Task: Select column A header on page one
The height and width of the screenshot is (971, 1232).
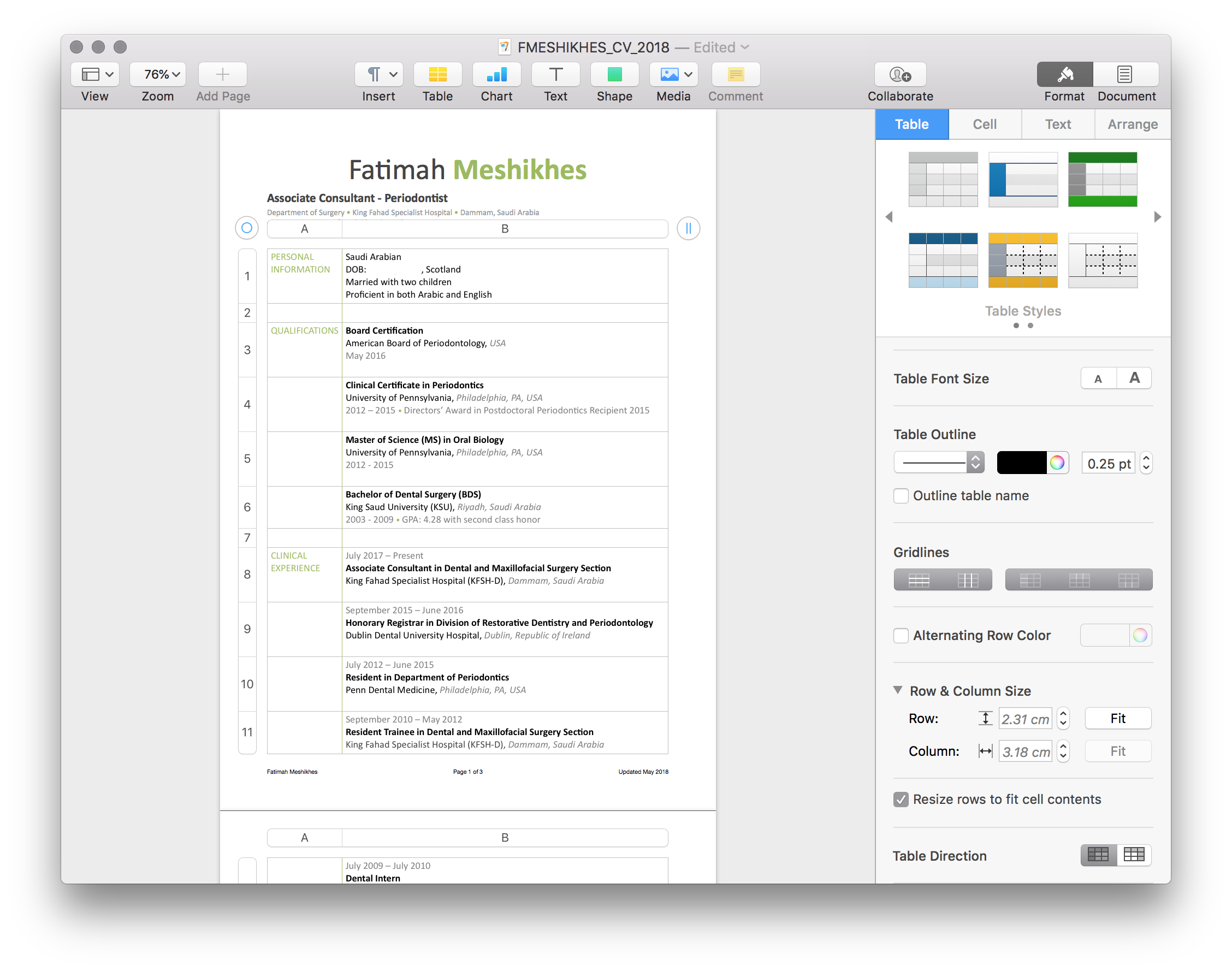Action: (x=305, y=228)
